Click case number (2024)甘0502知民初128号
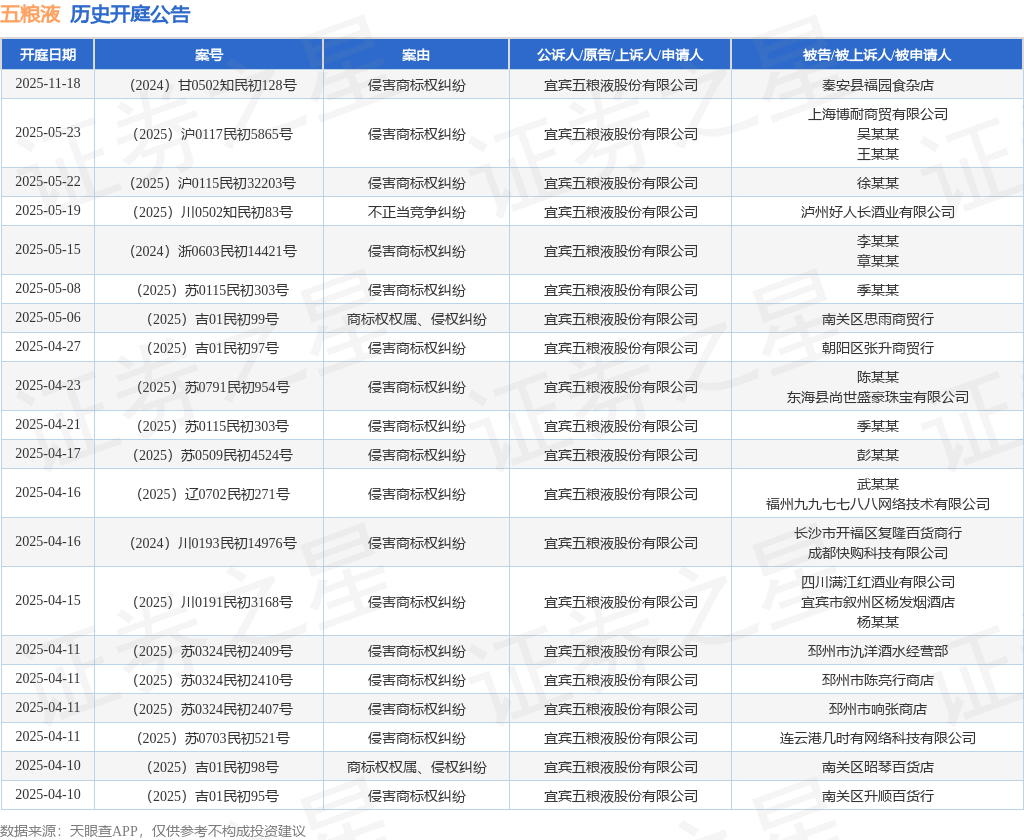The height and width of the screenshot is (840, 1024). pos(213,85)
